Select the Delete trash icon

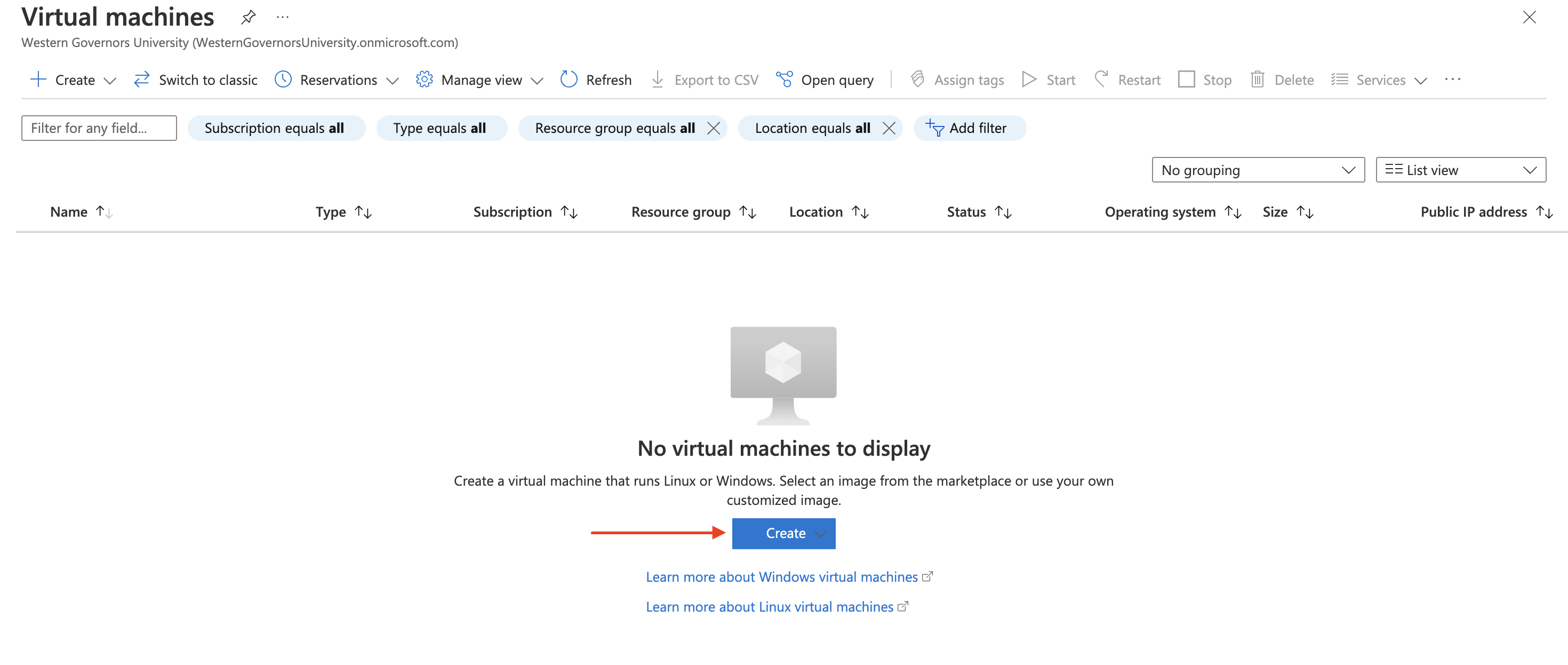point(1258,79)
